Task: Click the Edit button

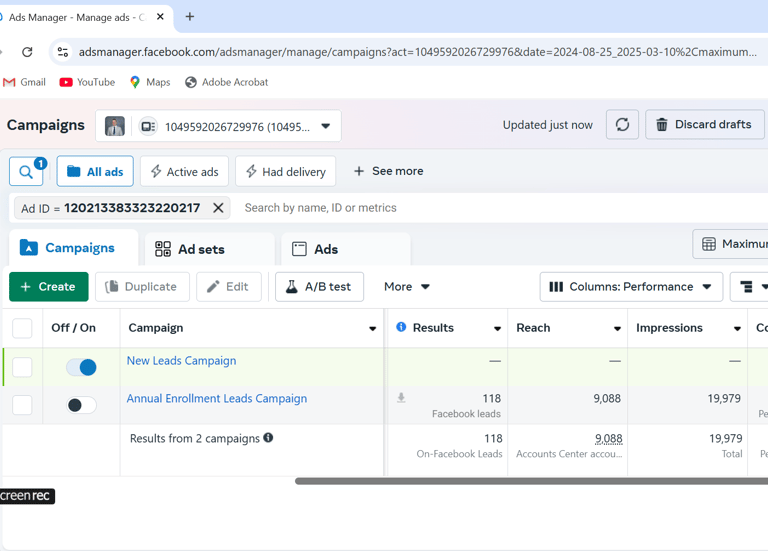Action: click(x=229, y=287)
